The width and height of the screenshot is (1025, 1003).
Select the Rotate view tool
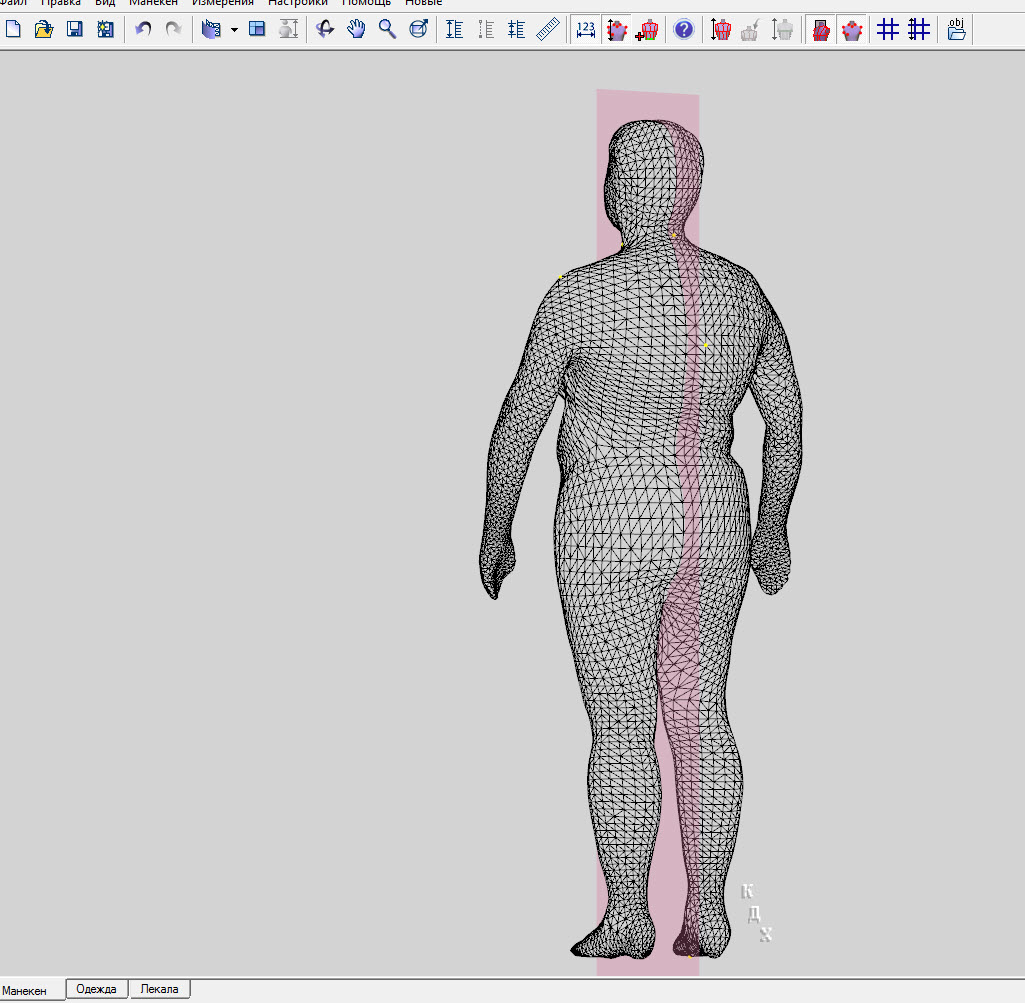[325, 29]
